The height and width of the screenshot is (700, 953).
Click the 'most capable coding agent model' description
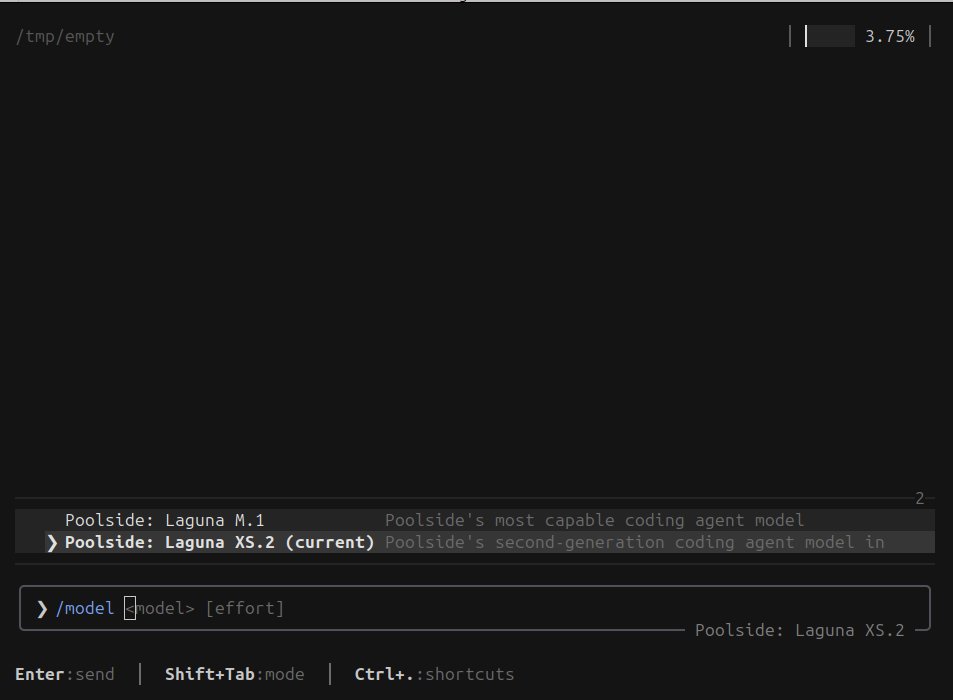coord(594,520)
